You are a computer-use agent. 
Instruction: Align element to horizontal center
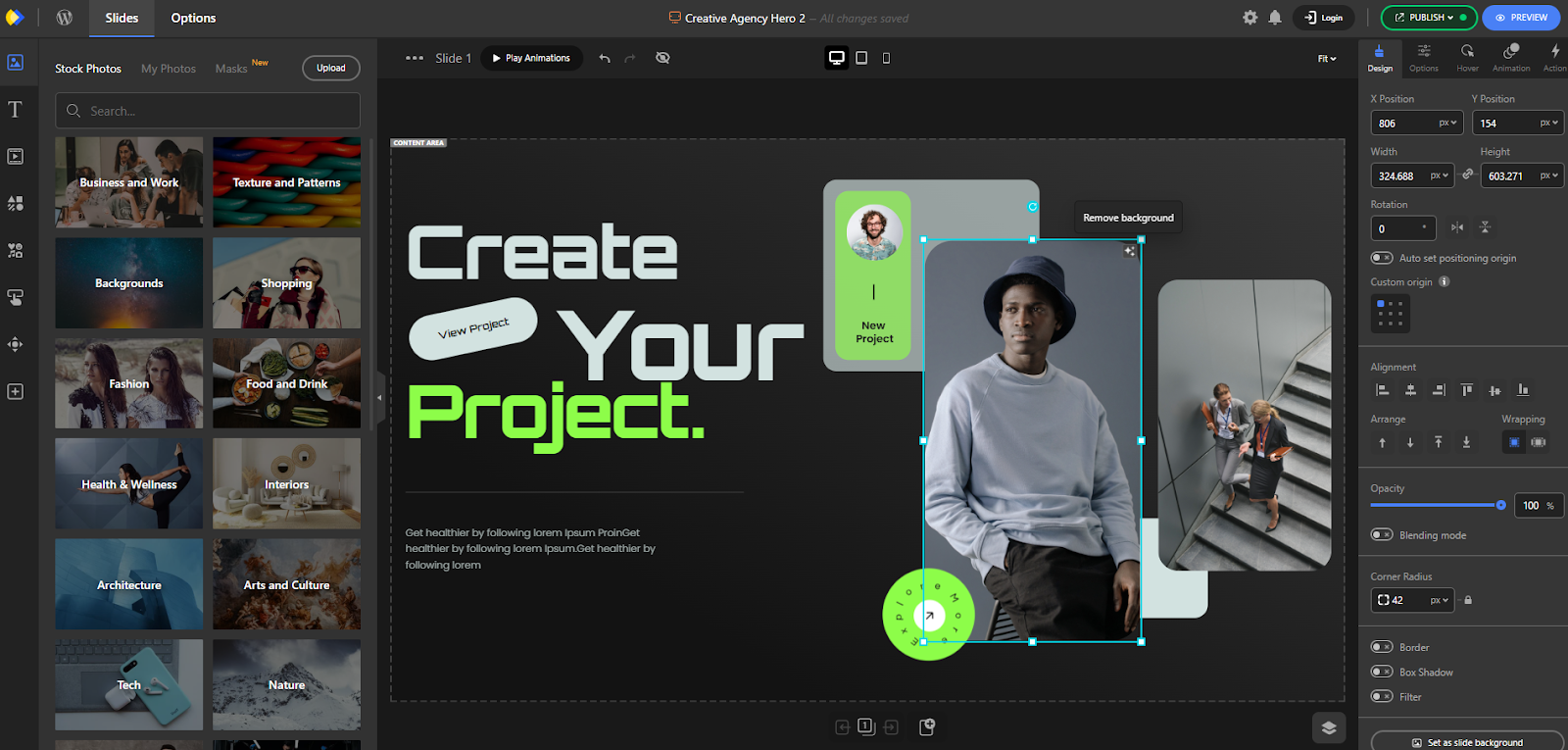[x=1410, y=390]
